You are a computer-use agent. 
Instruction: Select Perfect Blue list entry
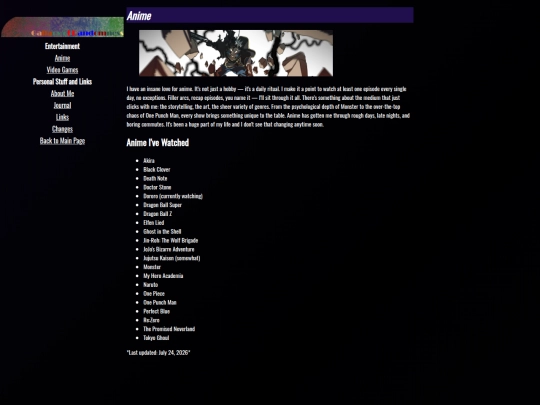click(x=156, y=311)
